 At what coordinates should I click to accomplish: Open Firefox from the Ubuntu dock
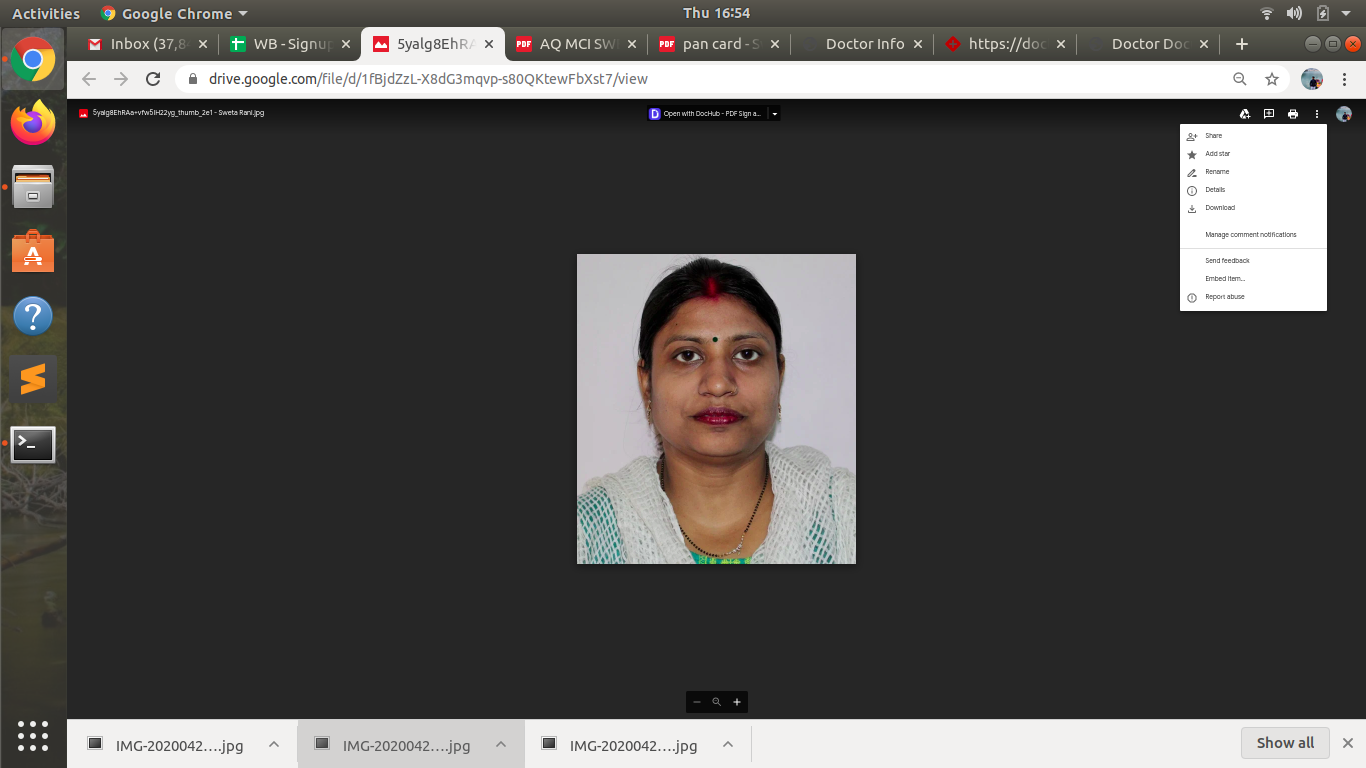pos(33,124)
